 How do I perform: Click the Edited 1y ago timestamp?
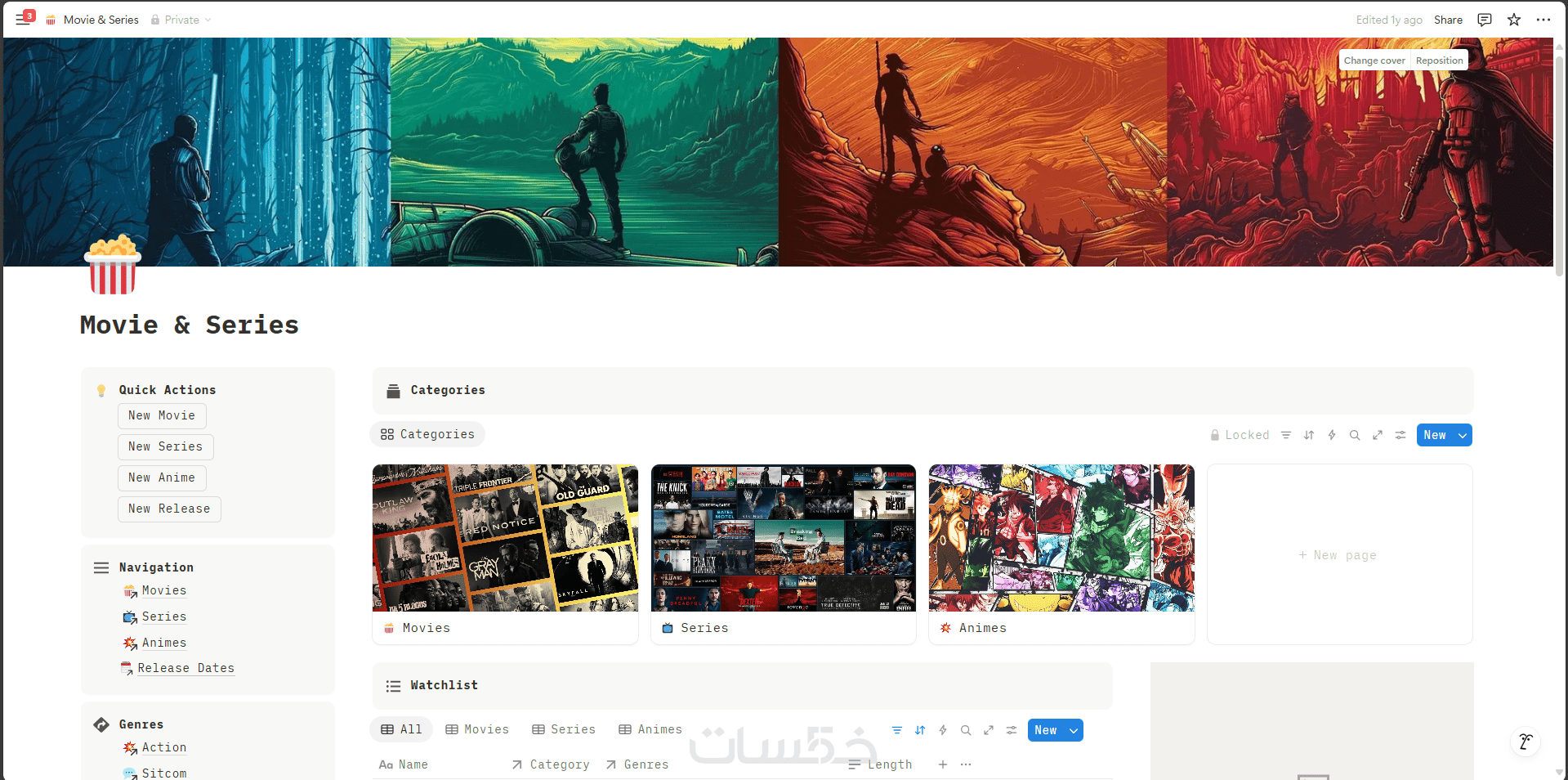pos(1389,20)
